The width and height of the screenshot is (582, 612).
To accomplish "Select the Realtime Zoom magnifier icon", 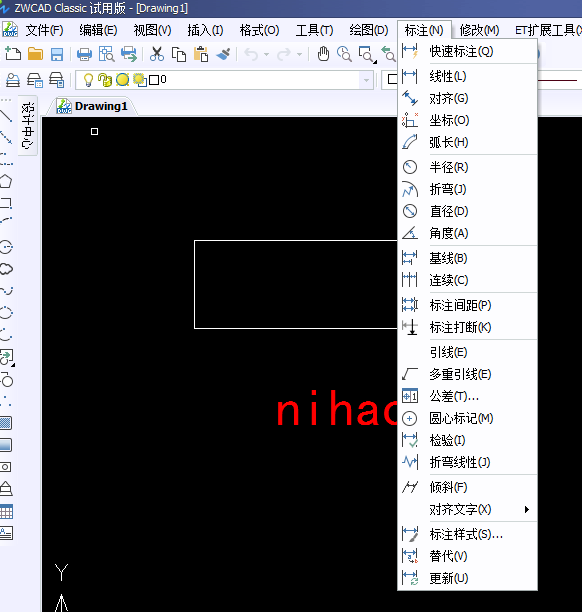I will pos(344,54).
